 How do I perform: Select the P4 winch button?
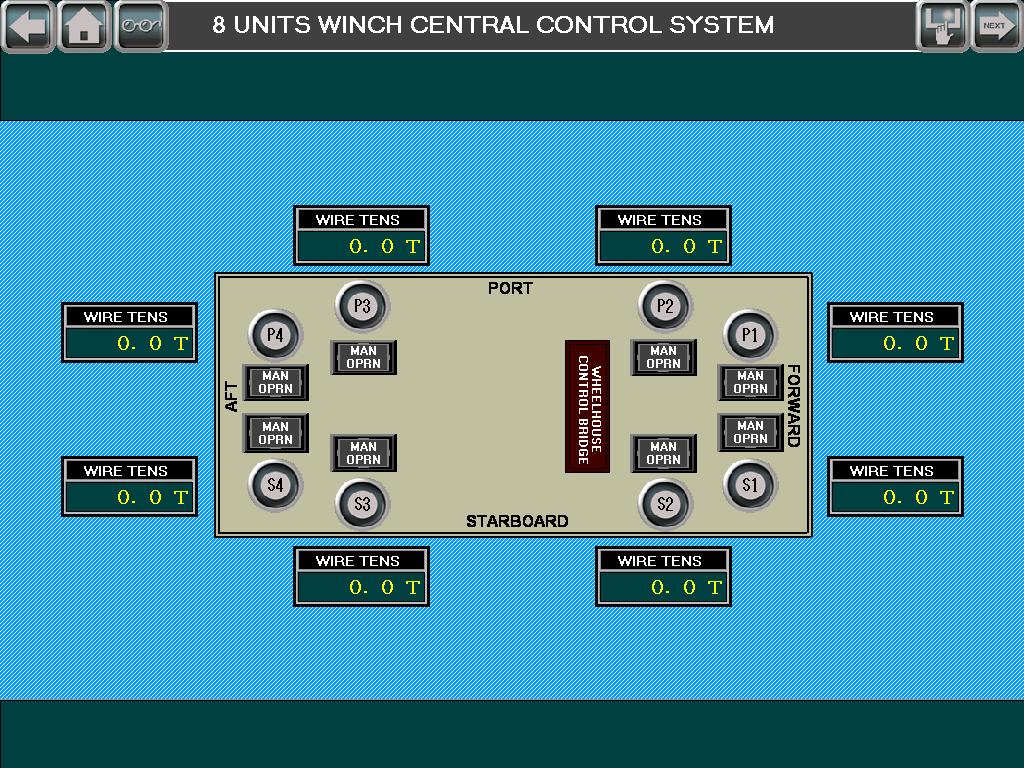pos(275,335)
